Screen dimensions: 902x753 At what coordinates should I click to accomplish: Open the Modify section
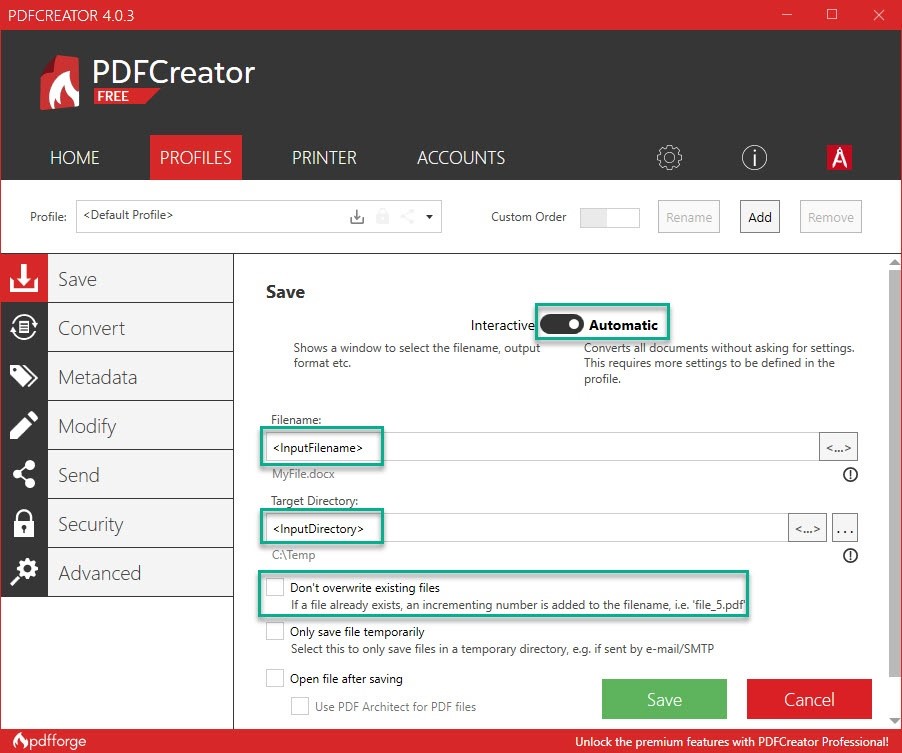click(140, 425)
